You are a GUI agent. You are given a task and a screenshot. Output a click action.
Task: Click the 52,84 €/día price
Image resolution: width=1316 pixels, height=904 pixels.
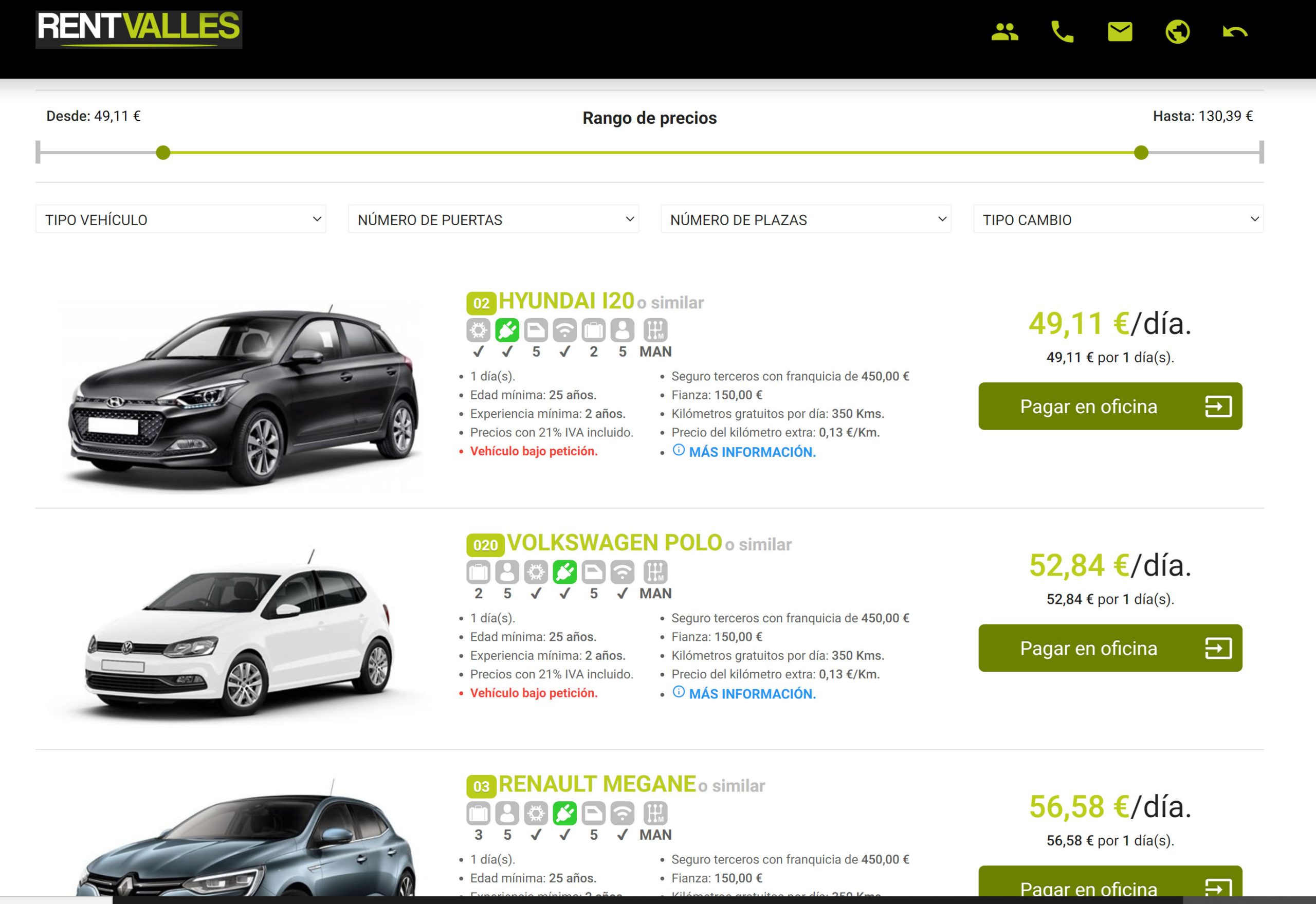pos(1110,565)
